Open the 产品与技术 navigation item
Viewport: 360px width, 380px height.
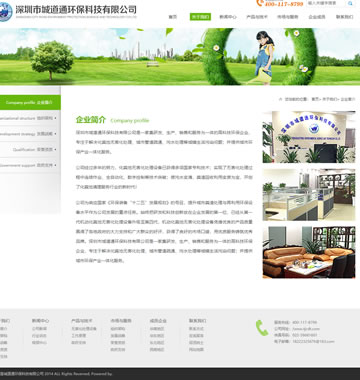257,17
